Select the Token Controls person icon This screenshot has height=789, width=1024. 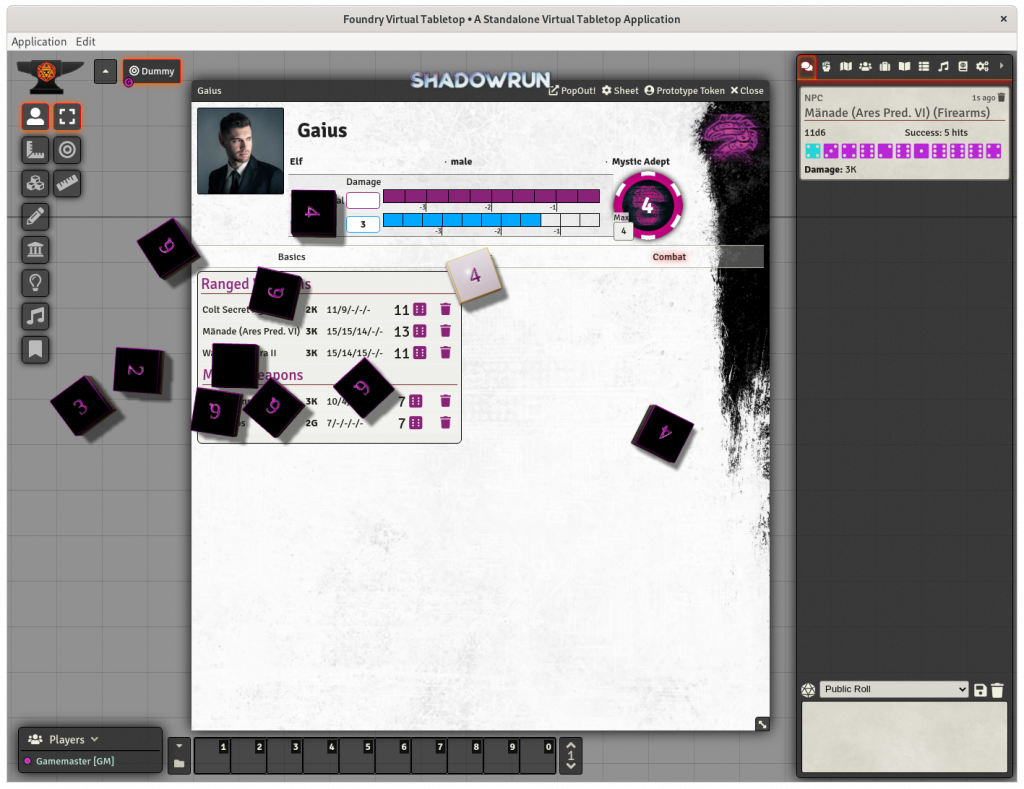click(x=35, y=117)
